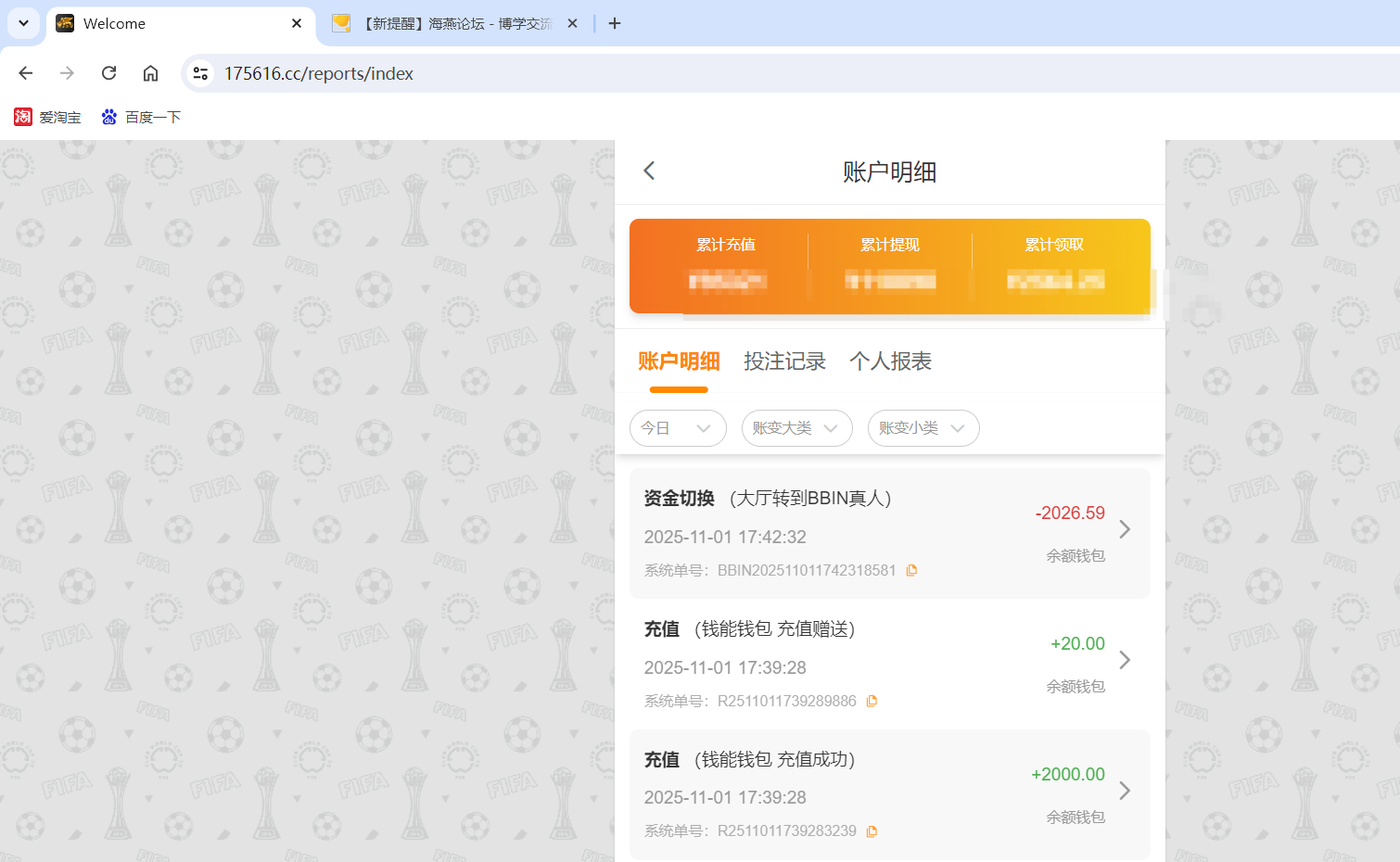Open the 账变小类 subcategory dropdown
This screenshot has height=862, width=1400.
[923, 428]
